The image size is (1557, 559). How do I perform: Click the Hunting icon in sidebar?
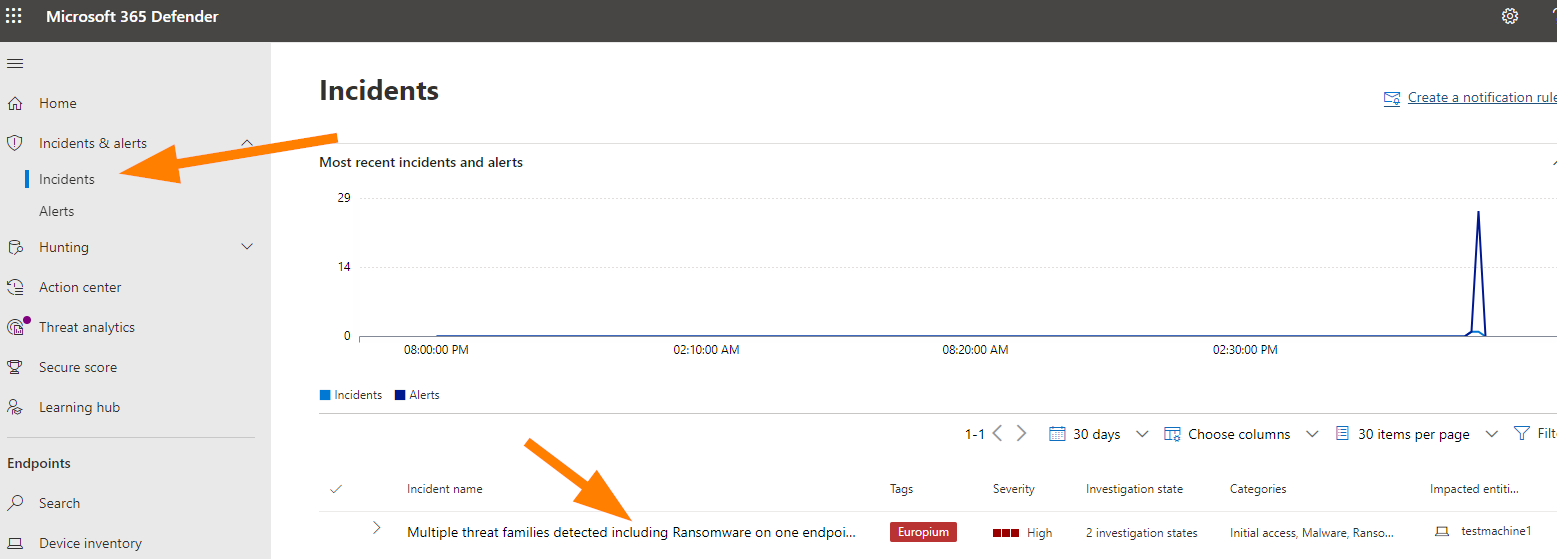(x=15, y=247)
